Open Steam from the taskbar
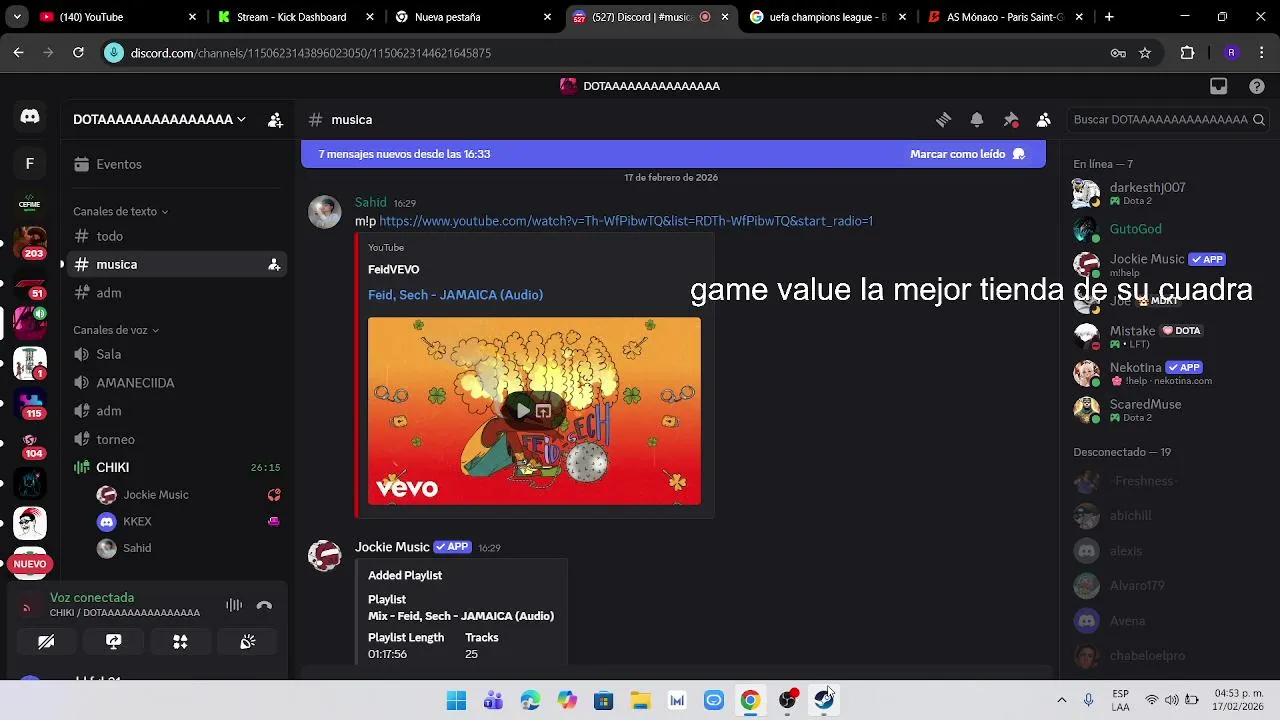The height and width of the screenshot is (720, 1280). click(x=824, y=701)
